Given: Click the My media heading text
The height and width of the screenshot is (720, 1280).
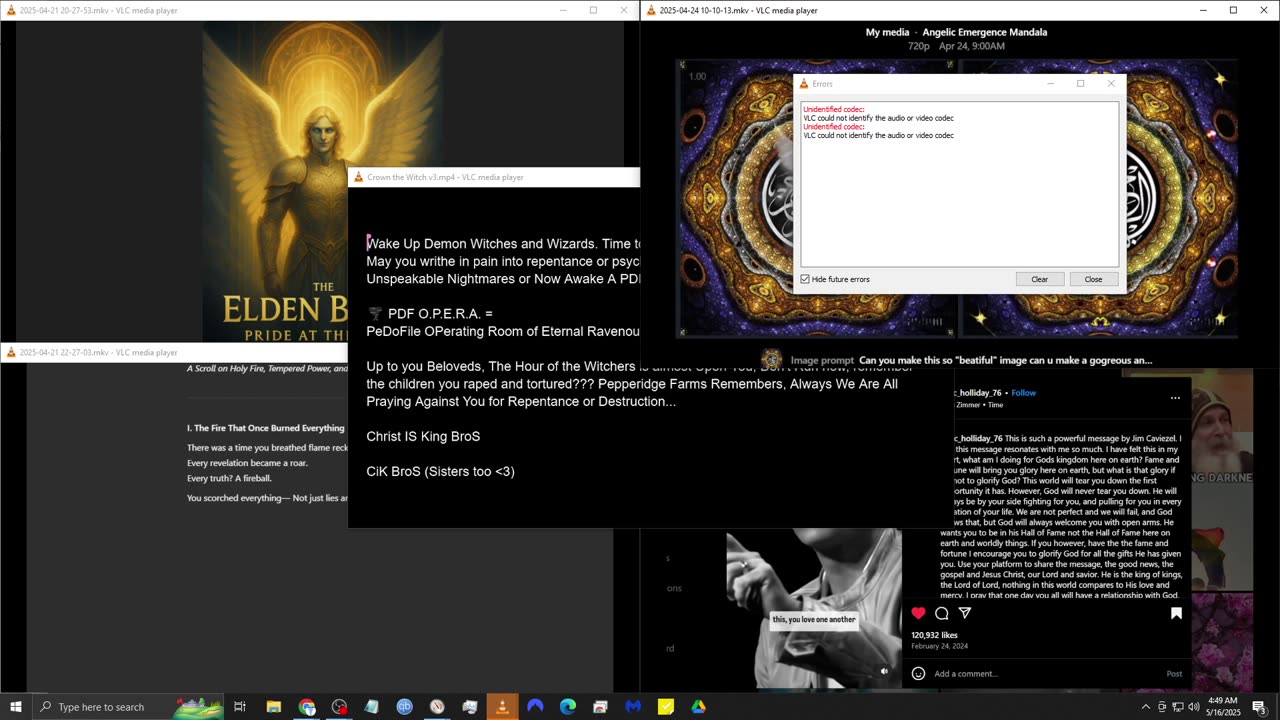Looking at the screenshot, I should point(887,32).
